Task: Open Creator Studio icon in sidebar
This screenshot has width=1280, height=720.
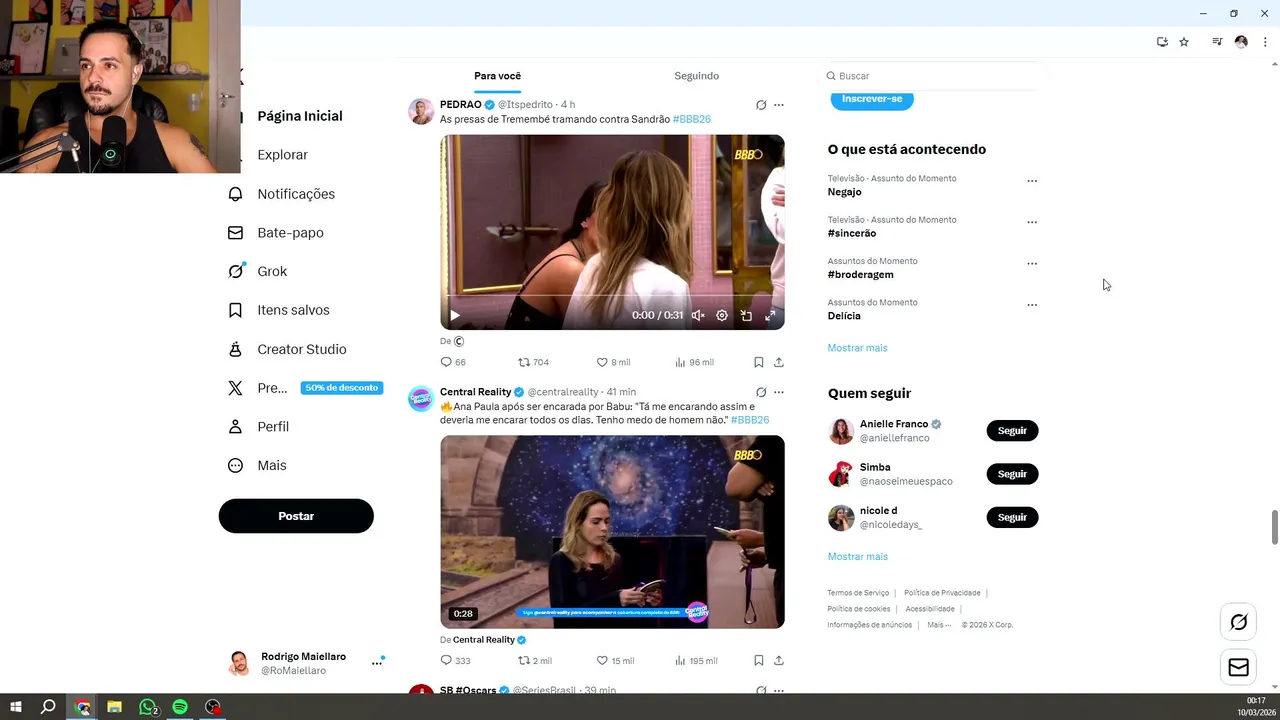Action: pos(235,349)
